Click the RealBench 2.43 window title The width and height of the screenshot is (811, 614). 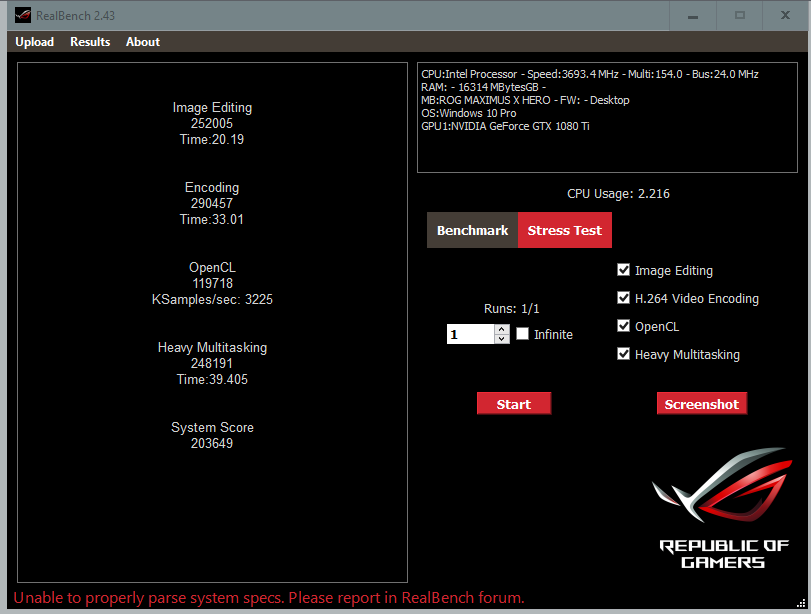tap(76, 16)
